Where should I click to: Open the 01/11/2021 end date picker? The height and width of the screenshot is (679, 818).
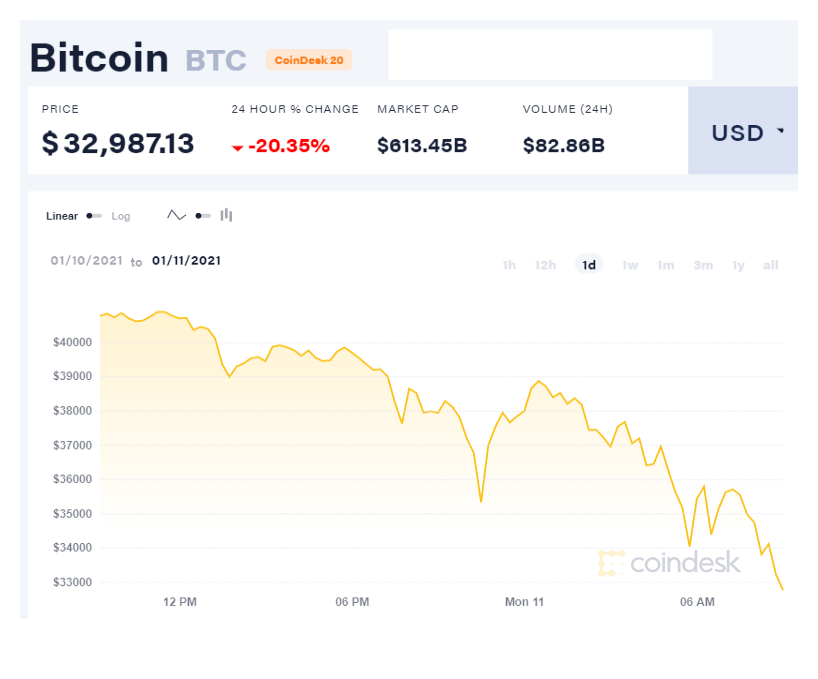[186, 261]
